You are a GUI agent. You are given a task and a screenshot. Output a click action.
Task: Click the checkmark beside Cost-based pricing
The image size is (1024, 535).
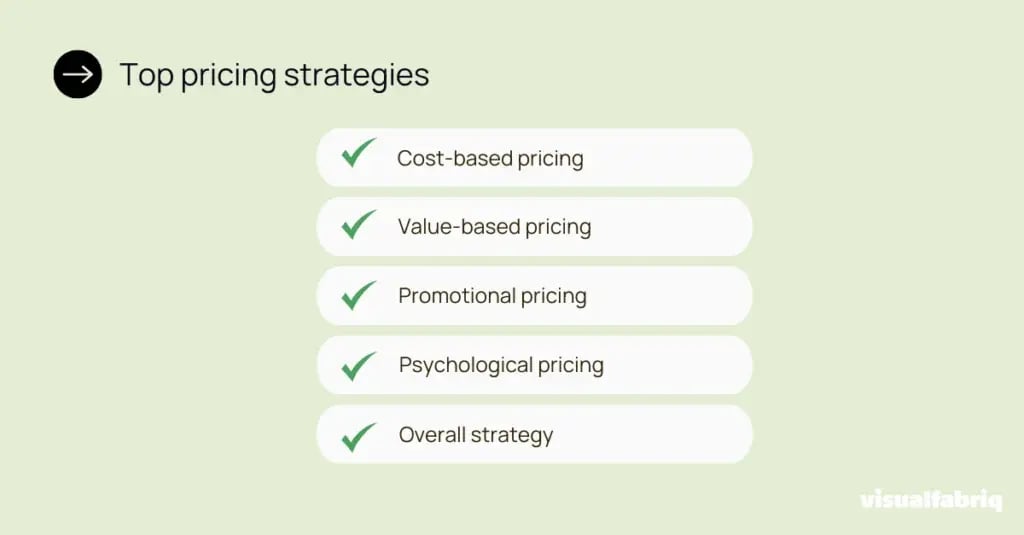tap(359, 153)
